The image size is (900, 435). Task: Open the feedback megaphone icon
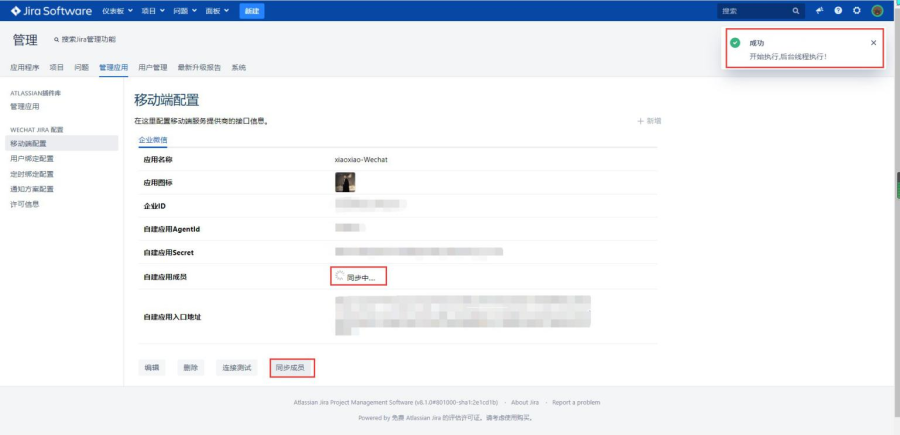820,11
